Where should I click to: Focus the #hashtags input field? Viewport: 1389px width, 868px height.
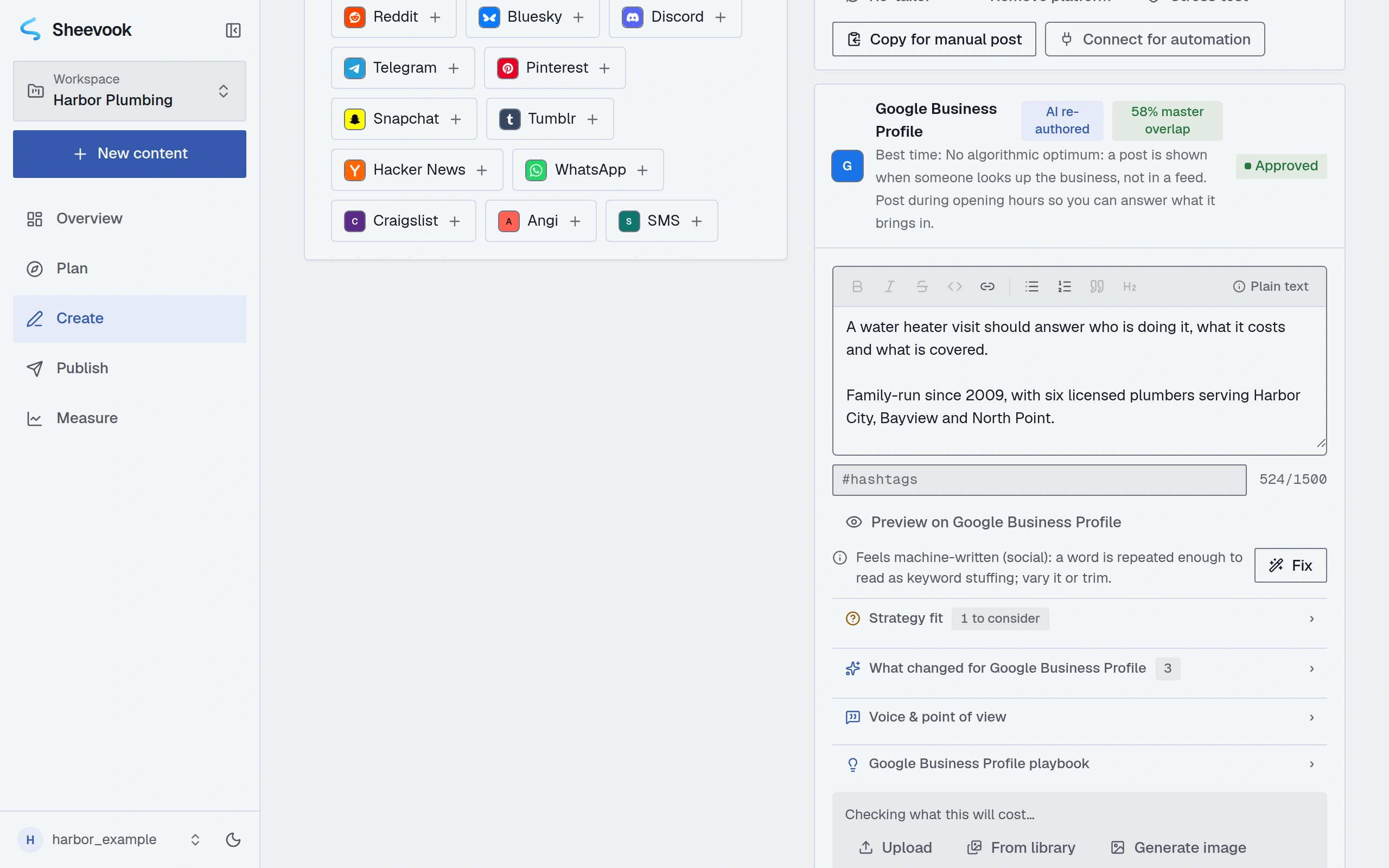(x=1039, y=480)
